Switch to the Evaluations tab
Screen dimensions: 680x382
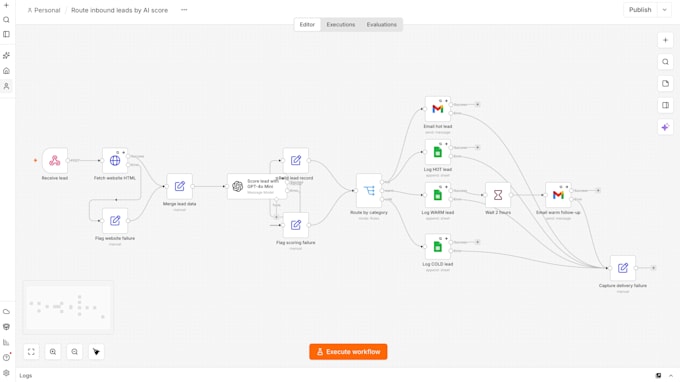(382, 25)
